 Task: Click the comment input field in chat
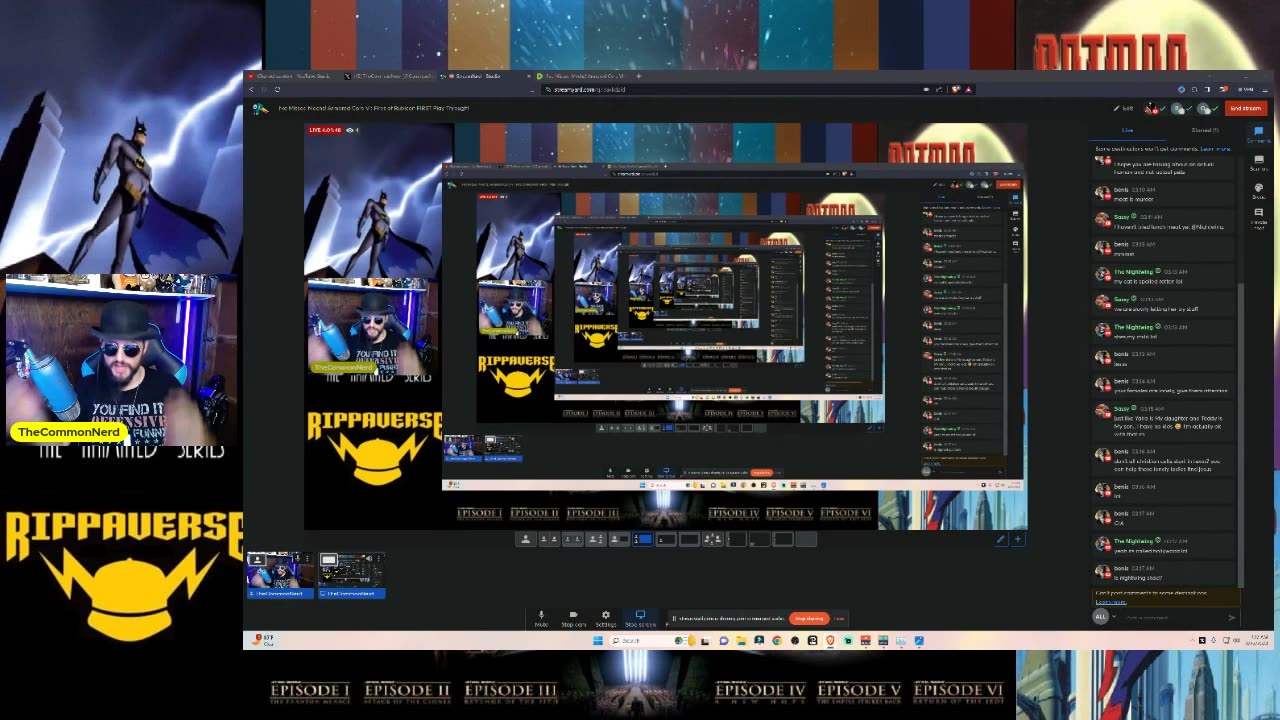point(1168,617)
